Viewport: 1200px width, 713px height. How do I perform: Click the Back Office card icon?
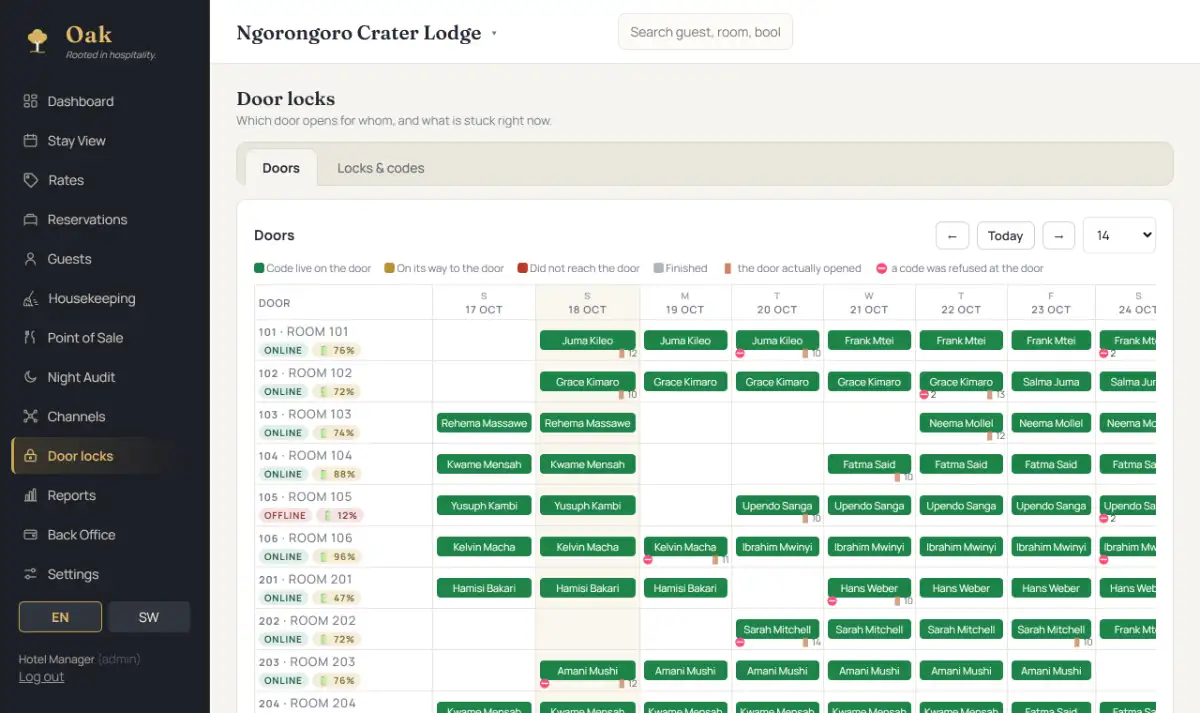30,535
